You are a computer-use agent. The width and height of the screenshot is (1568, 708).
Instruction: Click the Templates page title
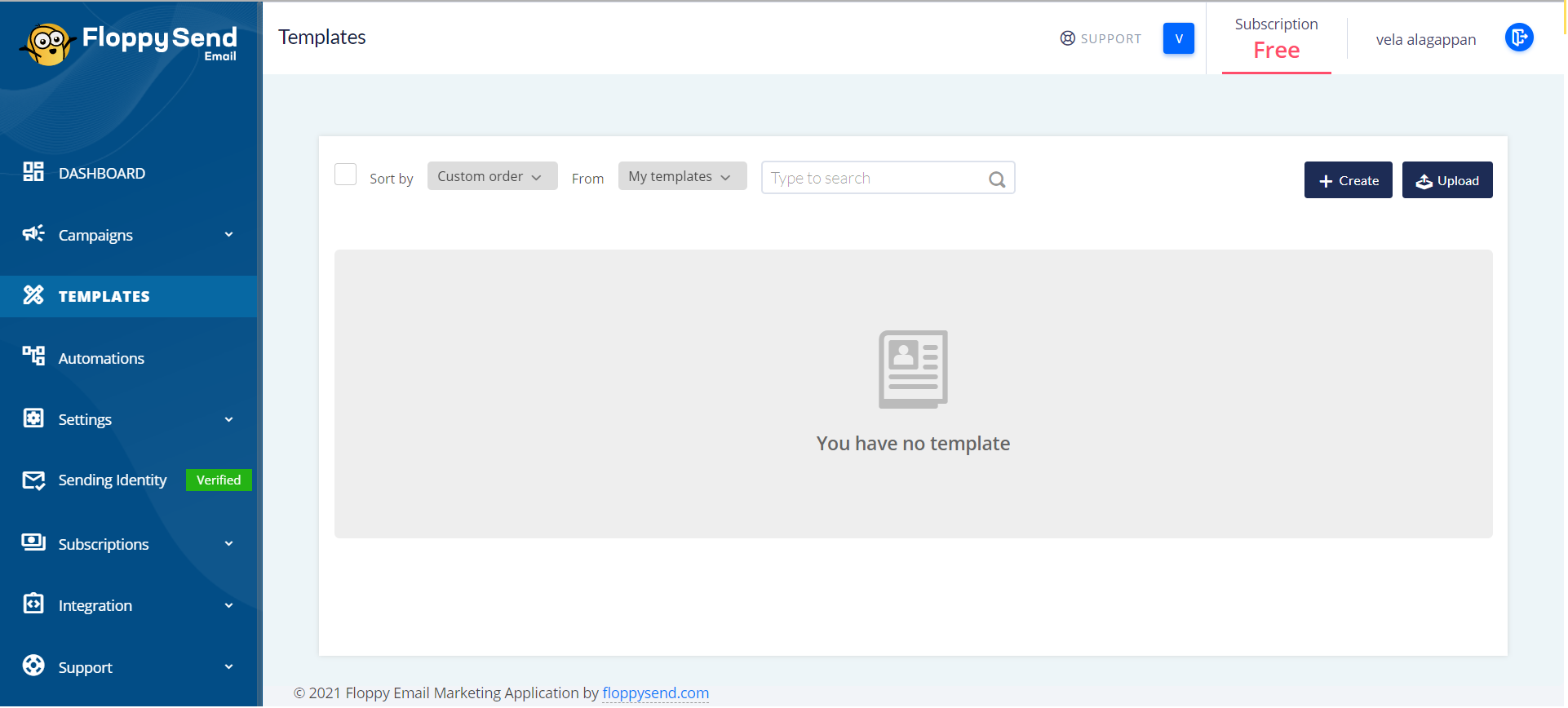click(322, 38)
